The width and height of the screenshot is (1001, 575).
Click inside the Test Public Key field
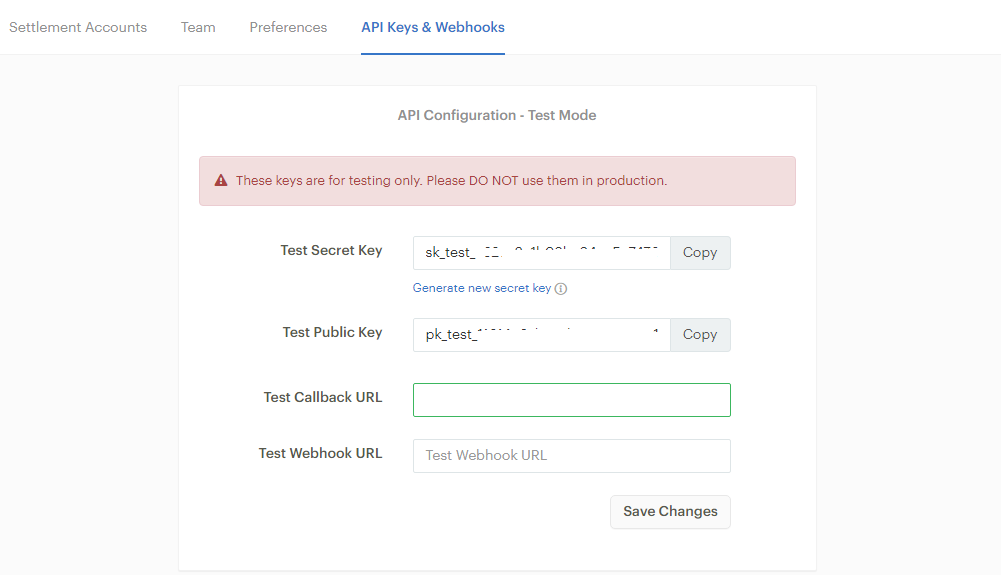pos(541,335)
